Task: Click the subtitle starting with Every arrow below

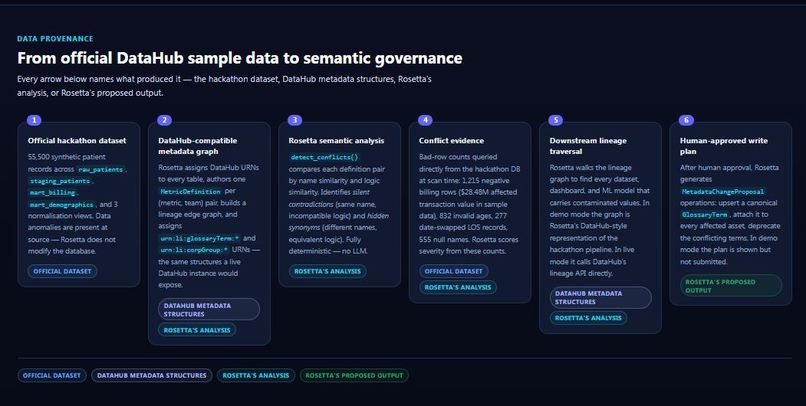Action: [x=224, y=86]
